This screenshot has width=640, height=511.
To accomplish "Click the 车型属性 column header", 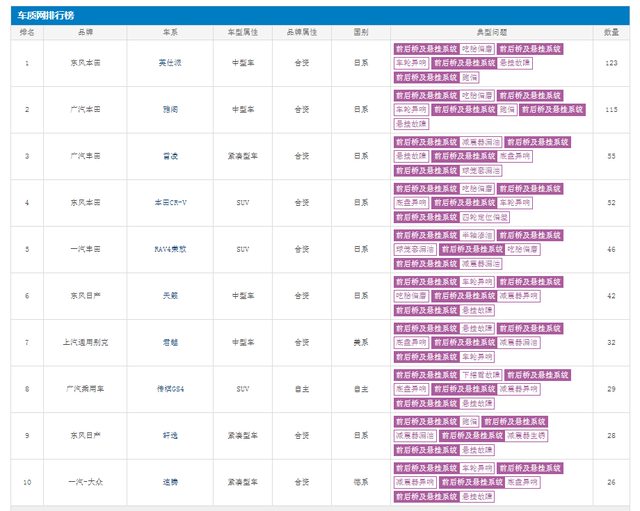I will pyautogui.click(x=242, y=32).
